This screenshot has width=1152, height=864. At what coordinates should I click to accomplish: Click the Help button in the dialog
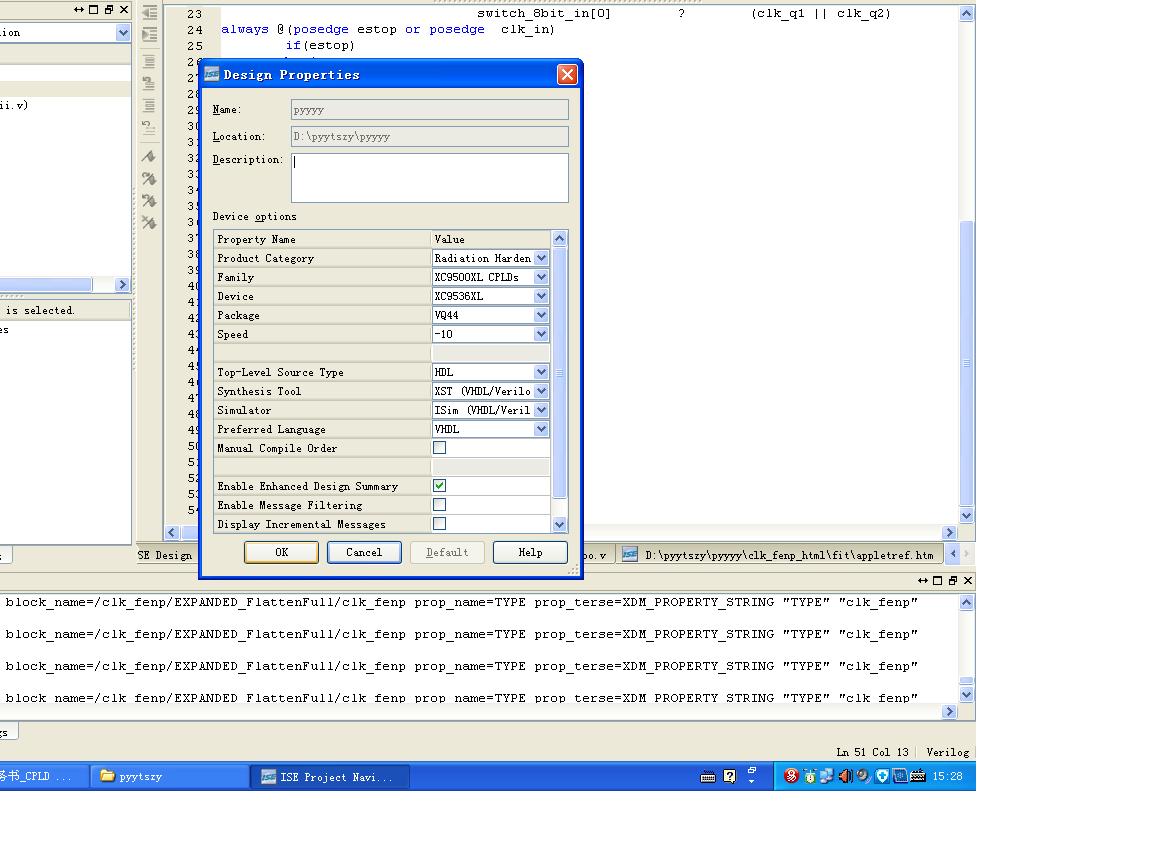pyautogui.click(x=530, y=552)
